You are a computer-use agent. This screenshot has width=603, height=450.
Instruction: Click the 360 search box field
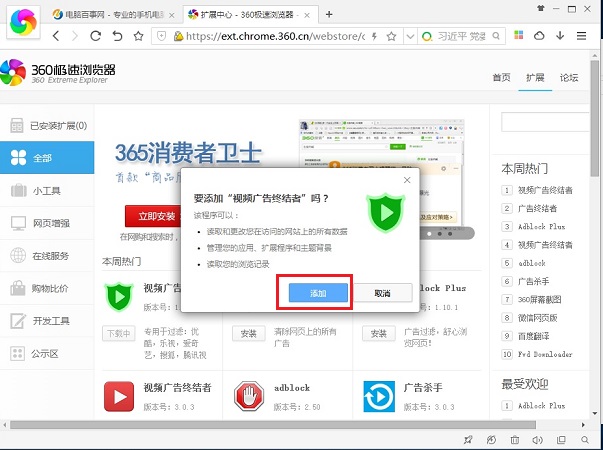pos(461,36)
